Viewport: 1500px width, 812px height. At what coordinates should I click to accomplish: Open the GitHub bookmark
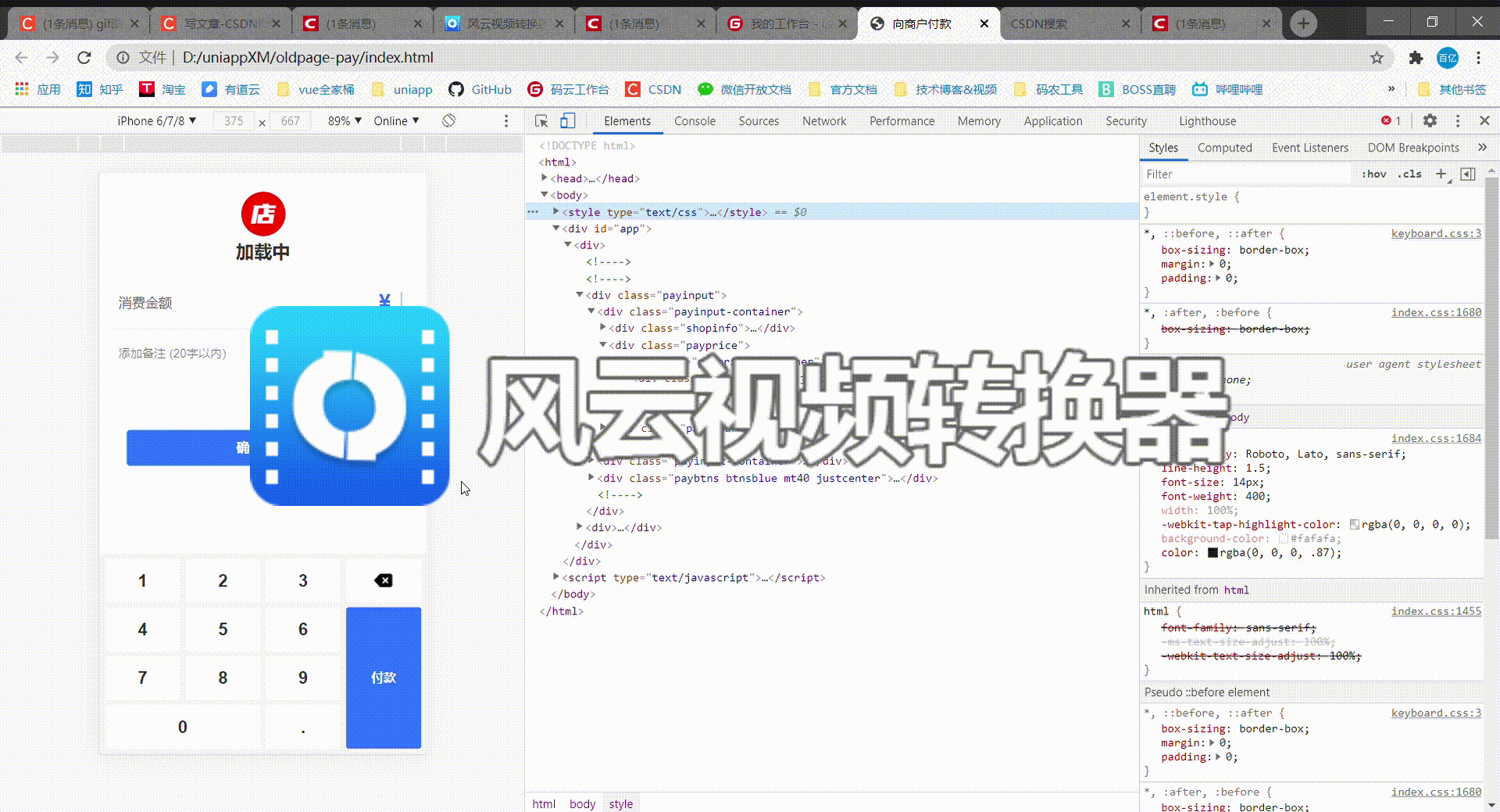click(x=480, y=89)
